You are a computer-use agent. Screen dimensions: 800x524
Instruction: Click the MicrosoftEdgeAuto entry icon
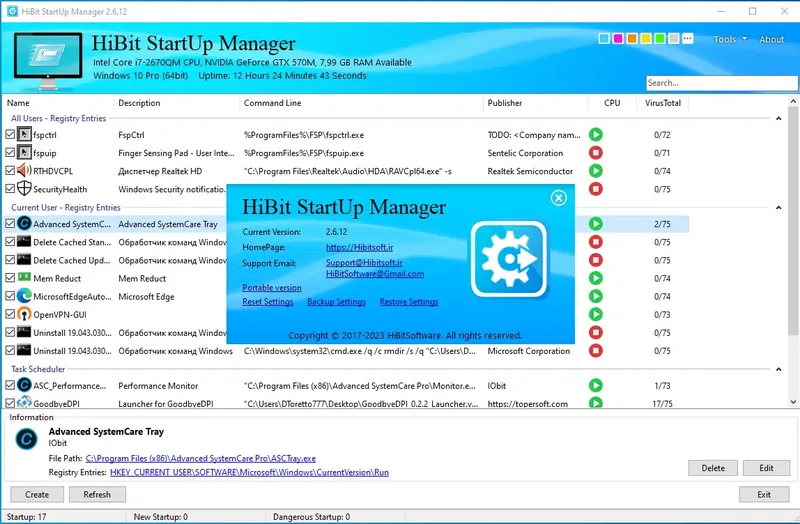[24, 296]
